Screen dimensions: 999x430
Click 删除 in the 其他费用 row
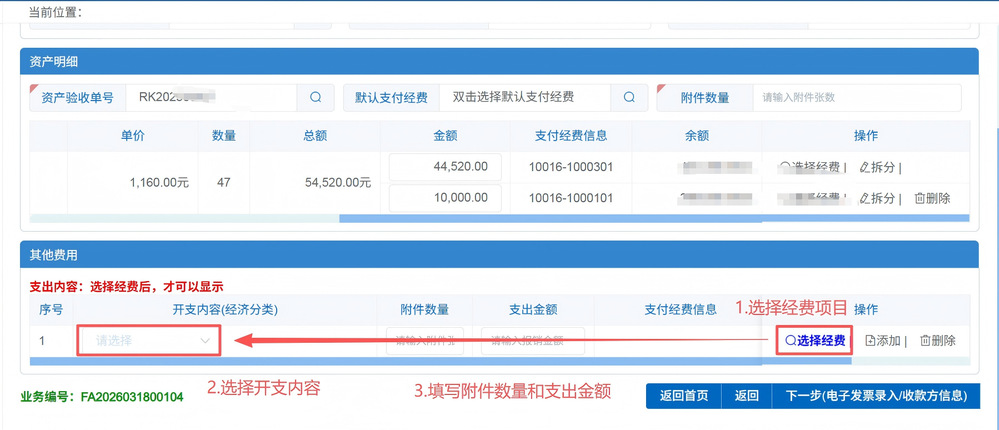coord(937,341)
